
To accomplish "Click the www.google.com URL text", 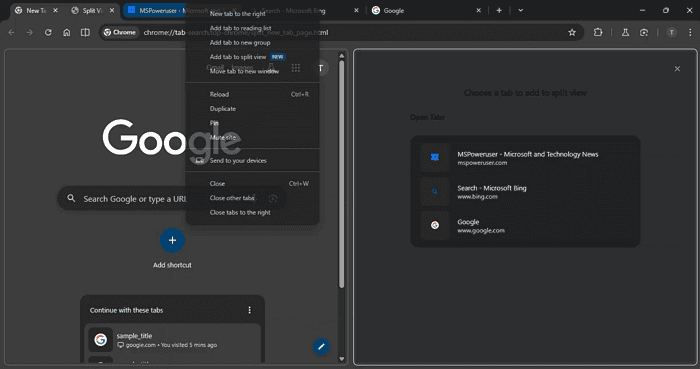I will 481,231.
